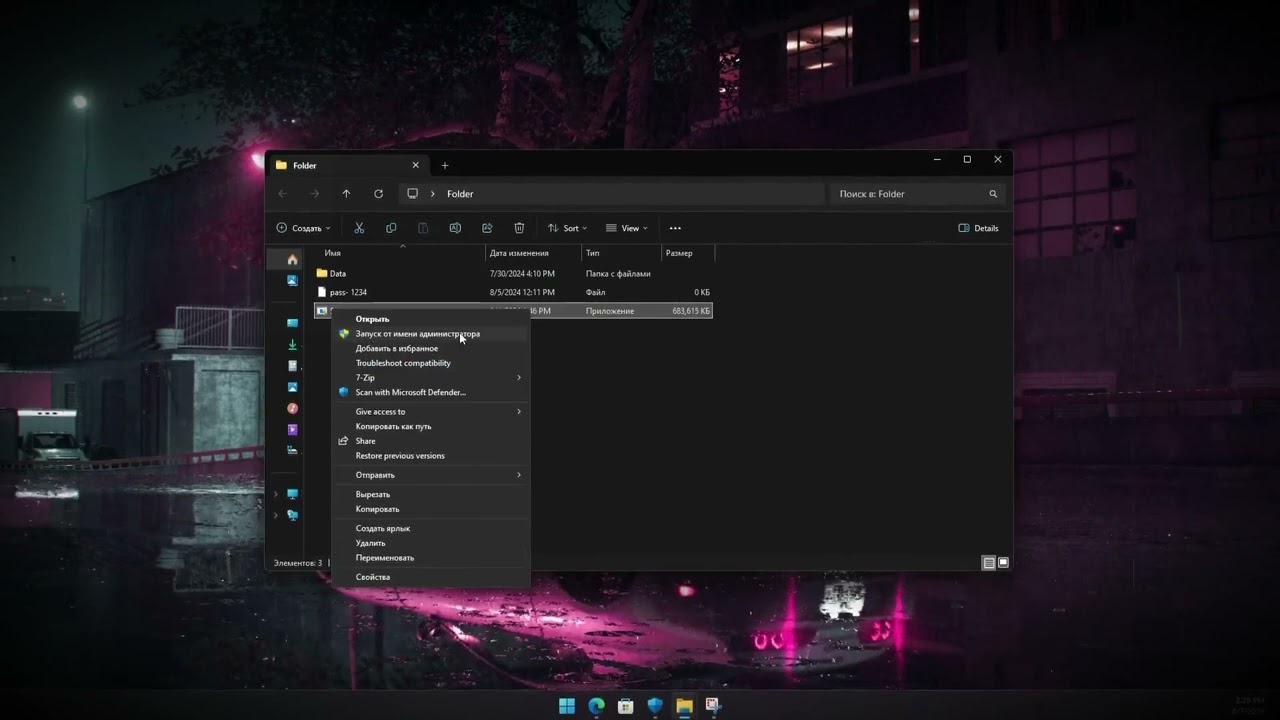Refresh the folder view
The image size is (1280, 720).
pos(378,194)
